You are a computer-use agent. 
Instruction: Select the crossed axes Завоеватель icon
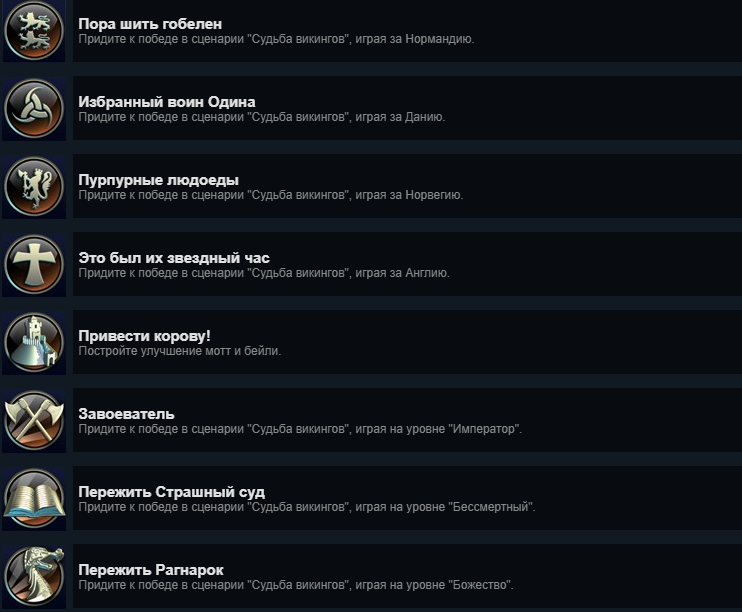[x=34, y=421]
